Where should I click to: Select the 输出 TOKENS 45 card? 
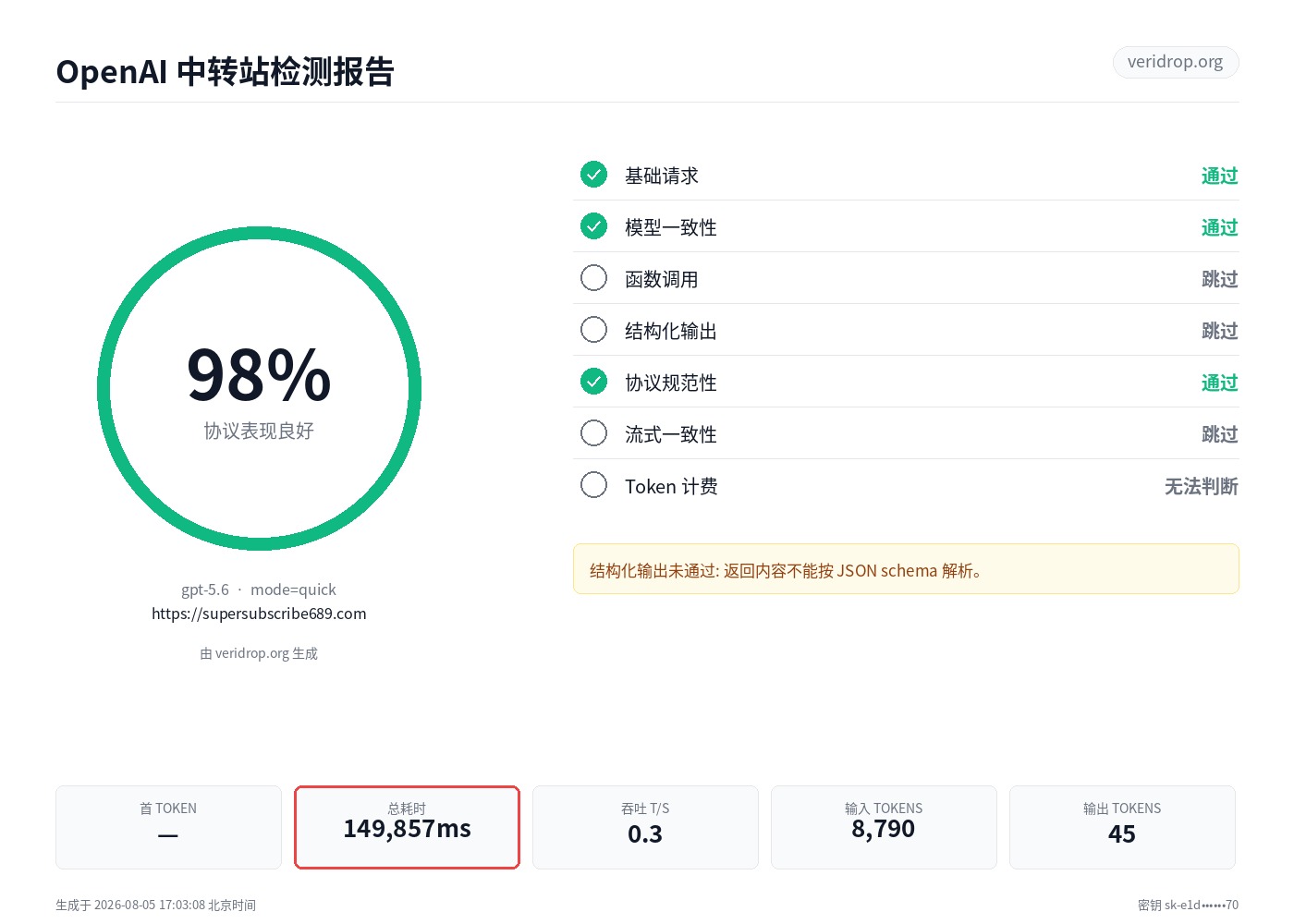click(1122, 827)
